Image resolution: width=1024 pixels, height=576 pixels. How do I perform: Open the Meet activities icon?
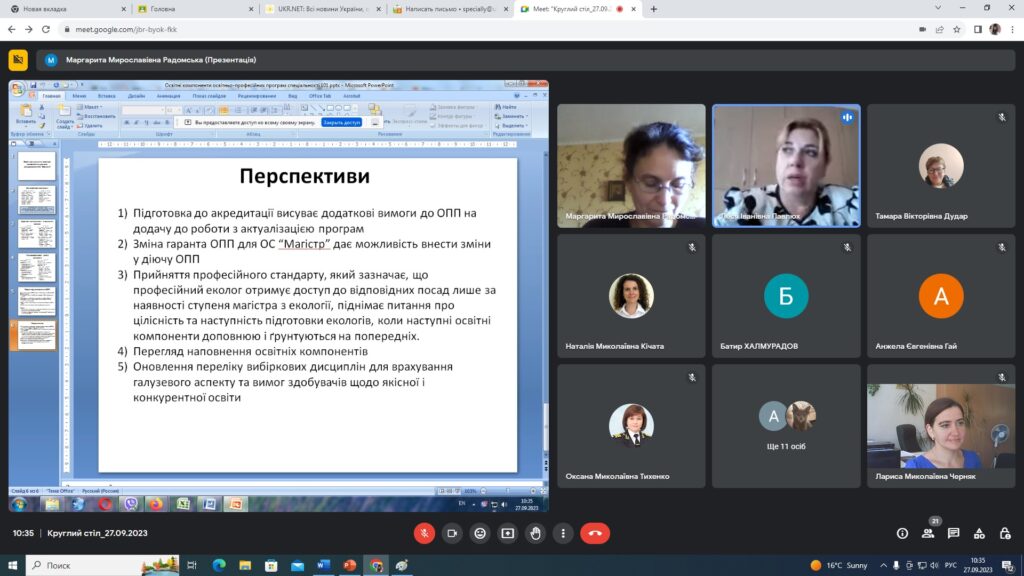pyautogui.click(x=980, y=533)
